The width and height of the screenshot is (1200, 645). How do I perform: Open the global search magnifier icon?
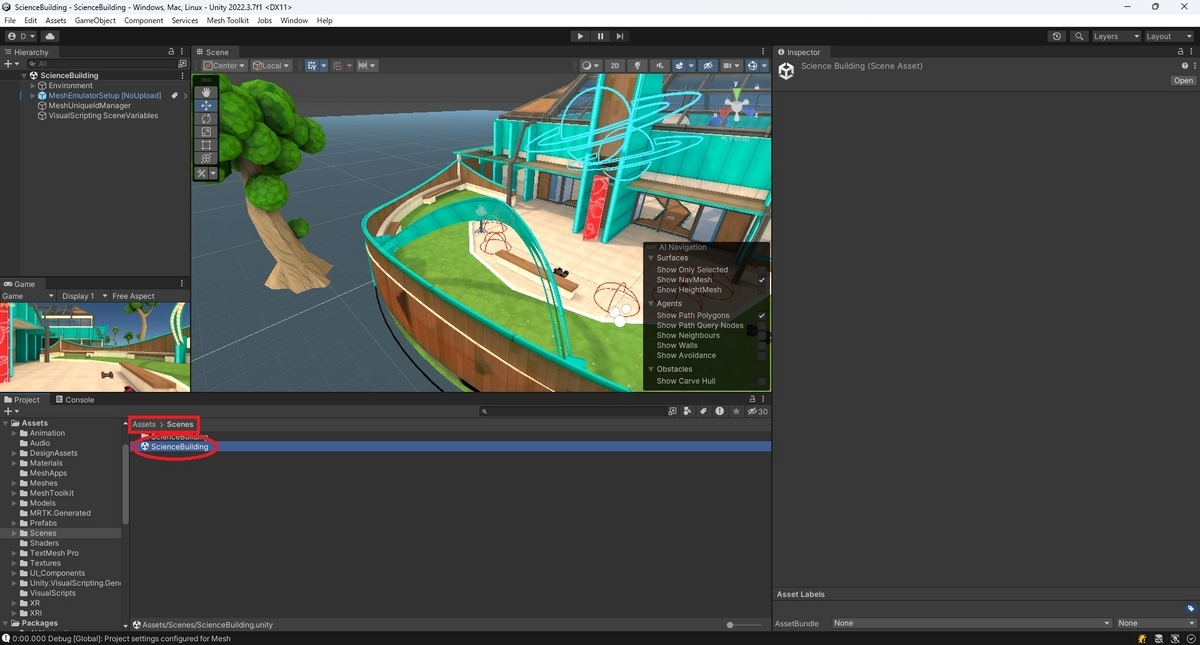[x=1079, y=36]
